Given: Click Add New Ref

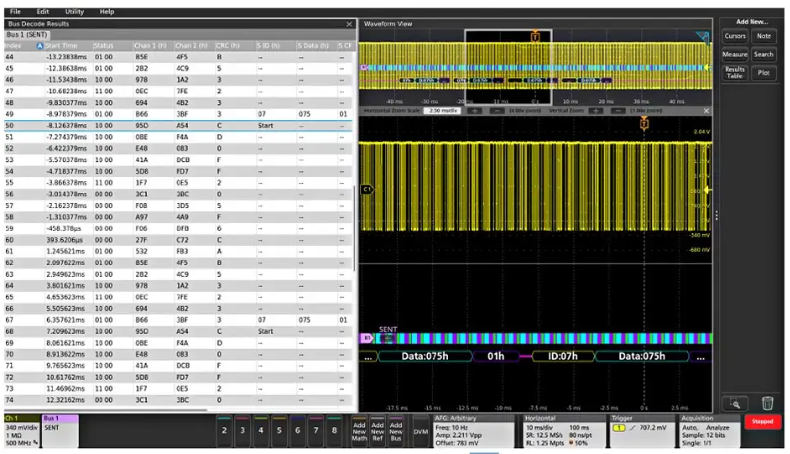Looking at the screenshot, I should pyautogui.click(x=377, y=431).
